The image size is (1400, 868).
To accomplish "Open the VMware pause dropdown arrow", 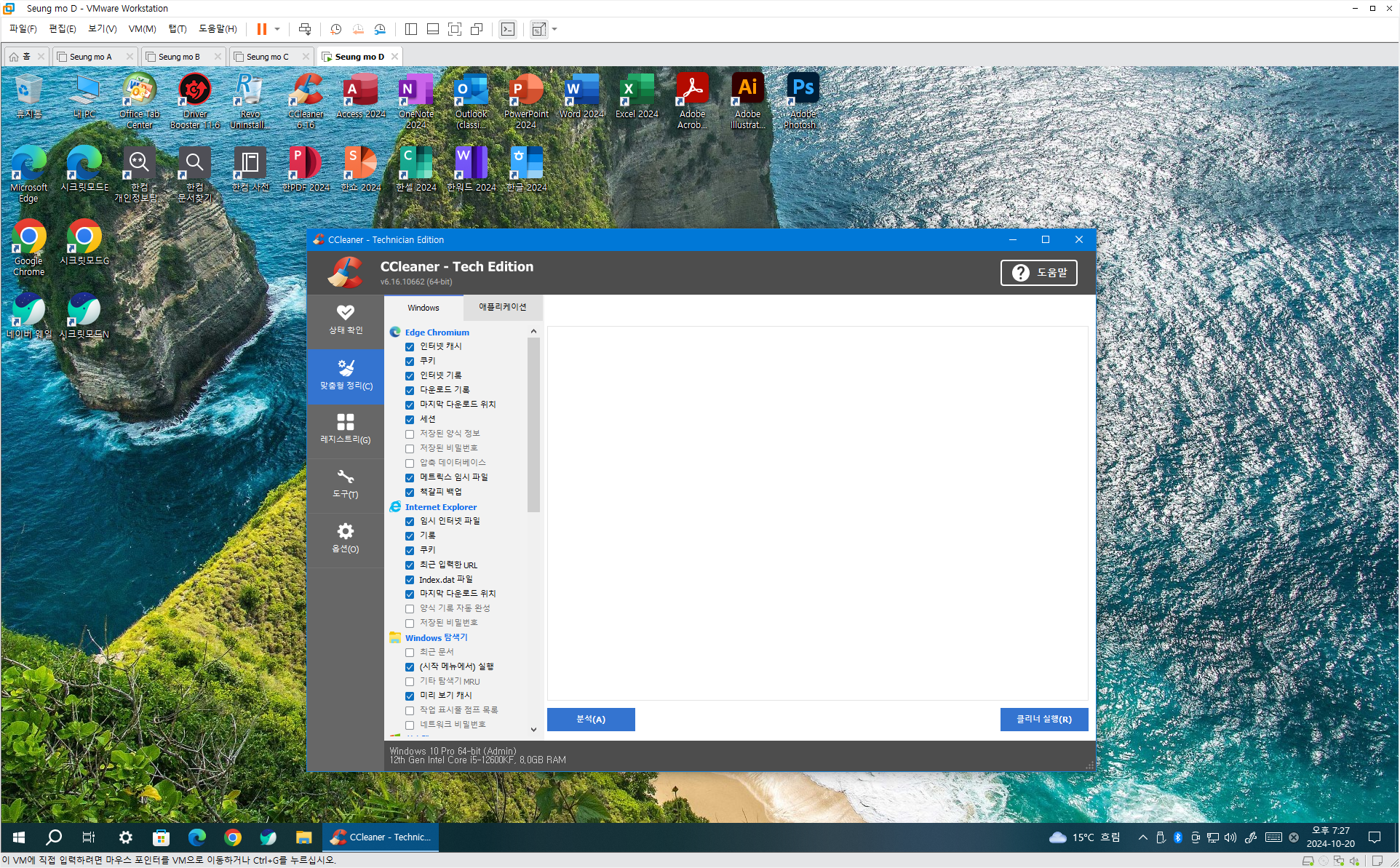I will pos(277,29).
